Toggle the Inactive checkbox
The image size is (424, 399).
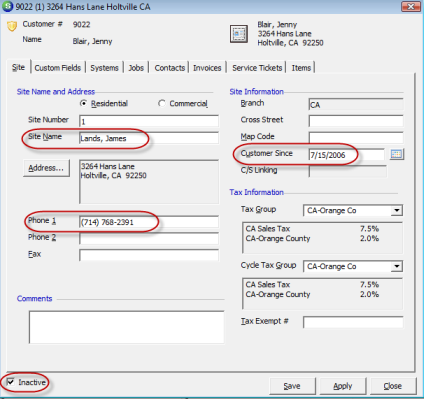(x=11, y=382)
